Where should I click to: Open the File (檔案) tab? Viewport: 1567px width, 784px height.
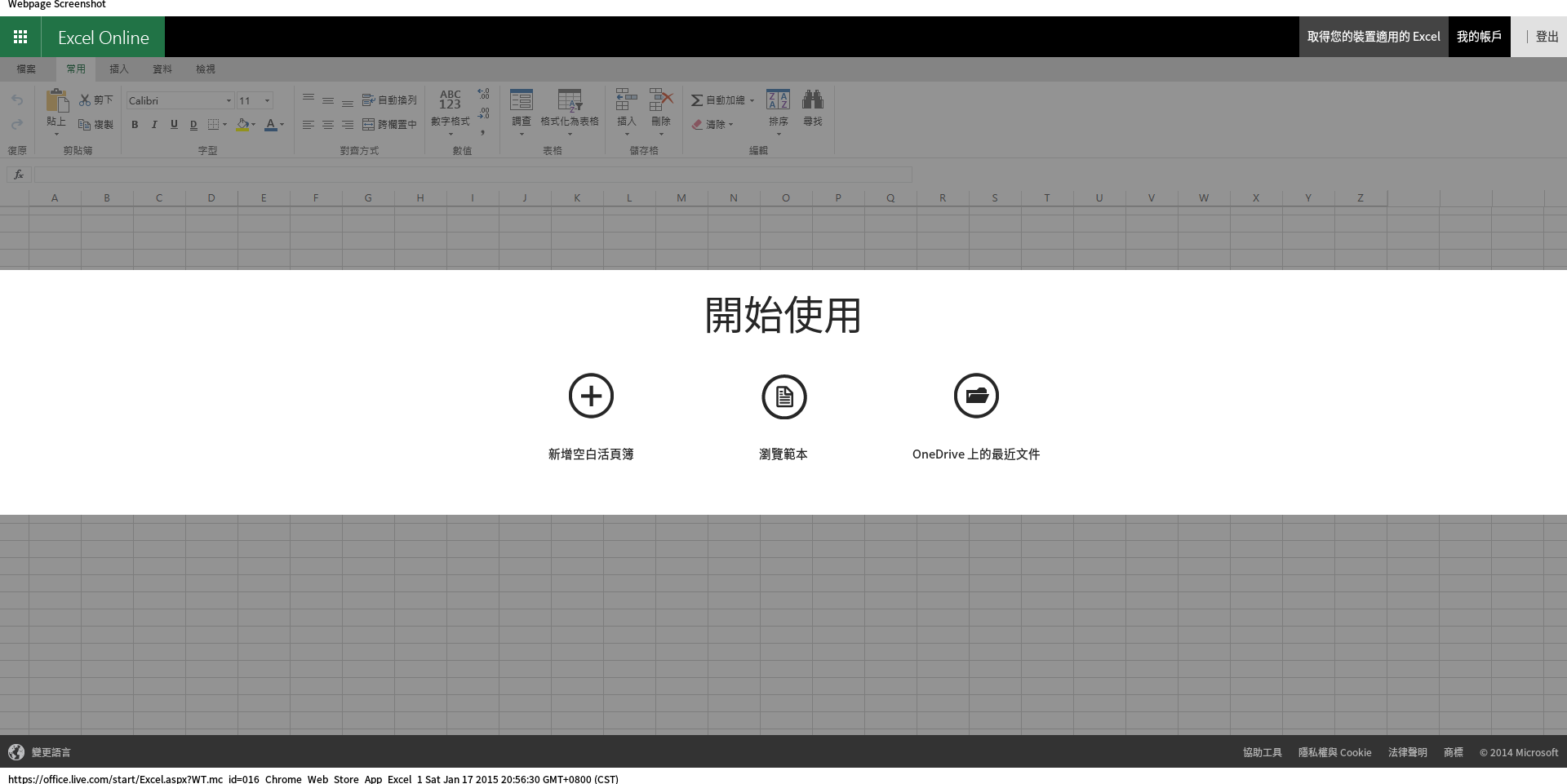point(26,69)
